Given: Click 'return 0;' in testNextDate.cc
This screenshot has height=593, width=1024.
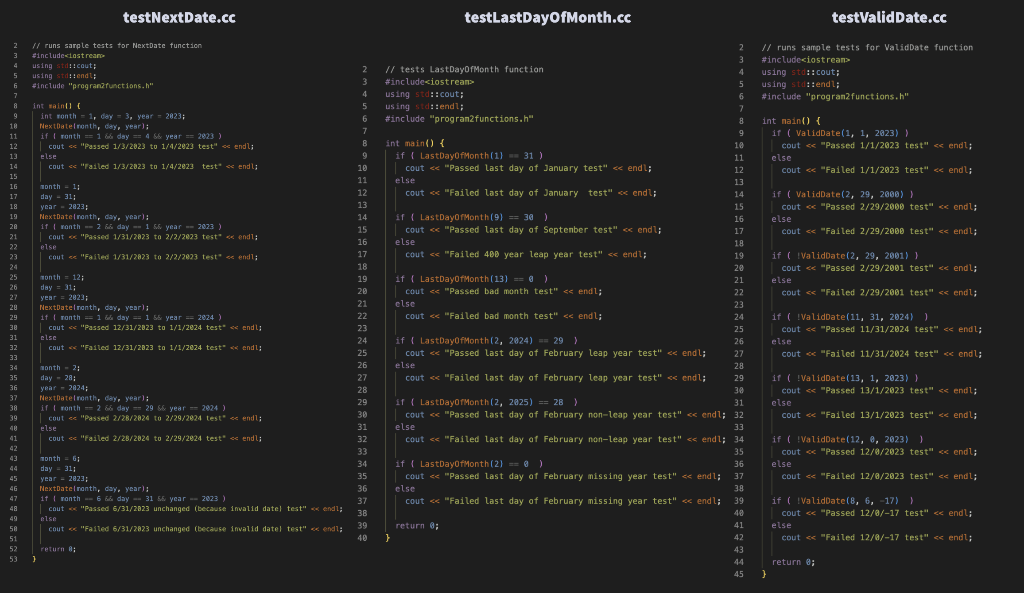Looking at the screenshot, I should point(58,549).
